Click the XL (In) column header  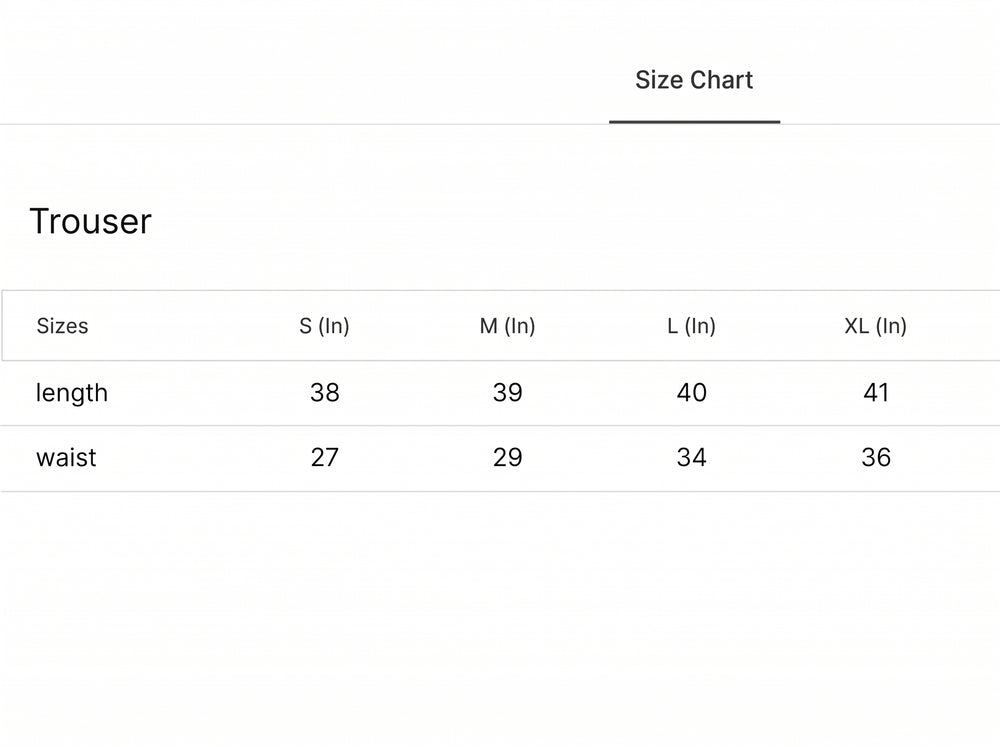[x=875, y=326]
